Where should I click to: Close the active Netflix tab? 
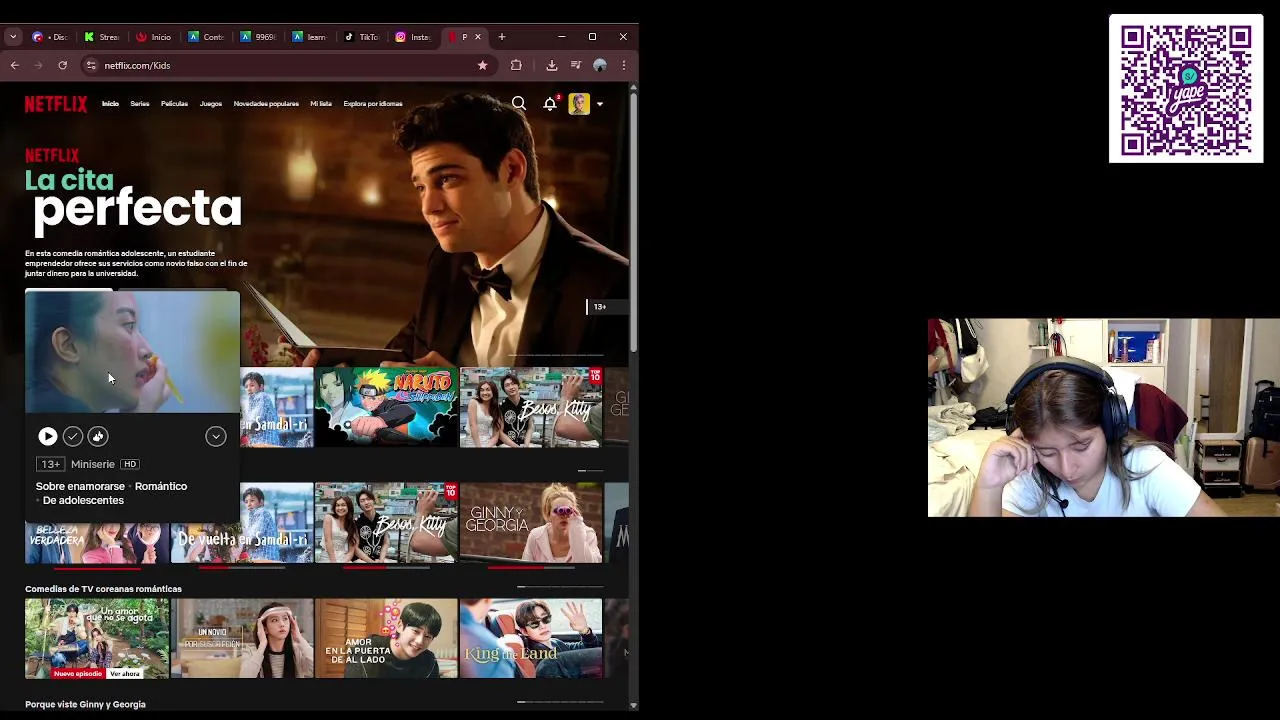(x=477, y=37)
